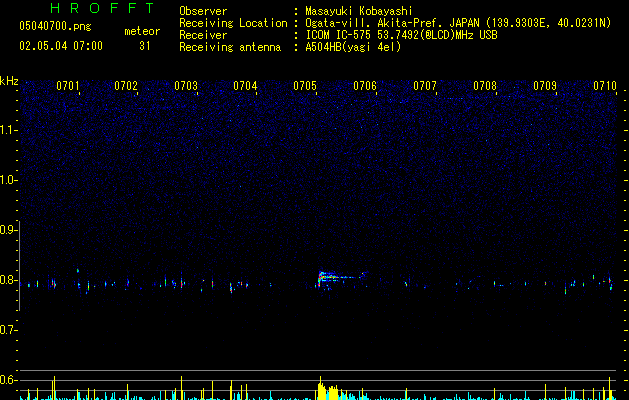Click the Receiving antenna label
Screen dimensions: 629x400
tap(230, 47)
